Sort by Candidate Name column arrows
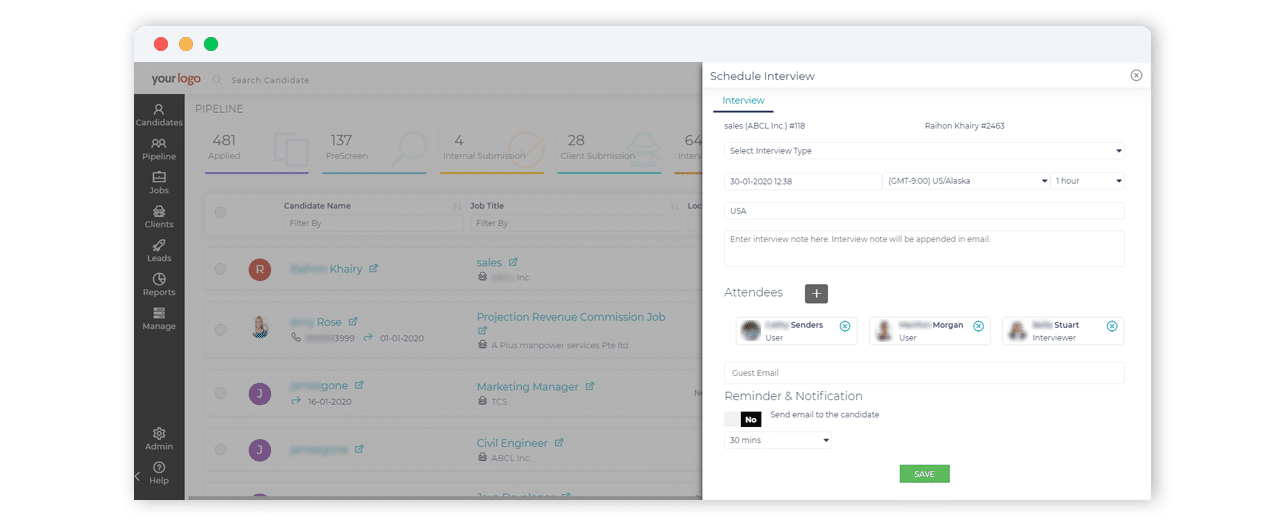 point(458,206)
